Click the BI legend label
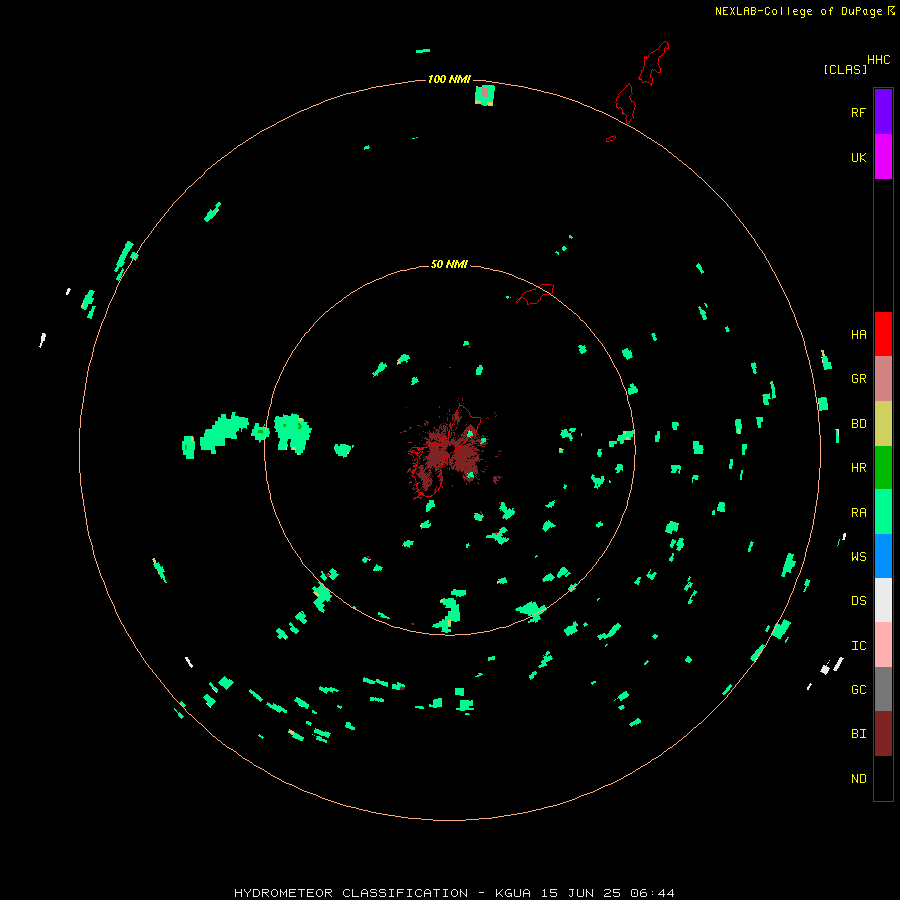The image size is (900, 900). click(858, 734)
